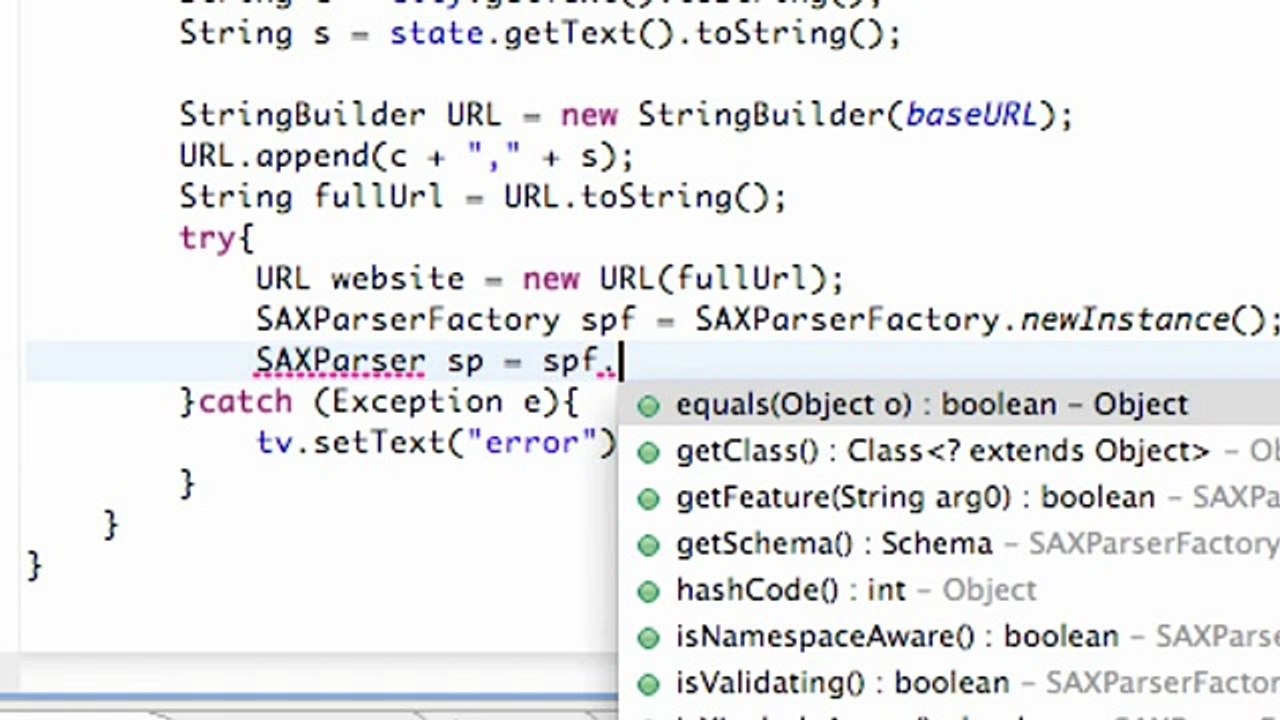Click green method icon beside isNamespaceAware

coord(649,638)
